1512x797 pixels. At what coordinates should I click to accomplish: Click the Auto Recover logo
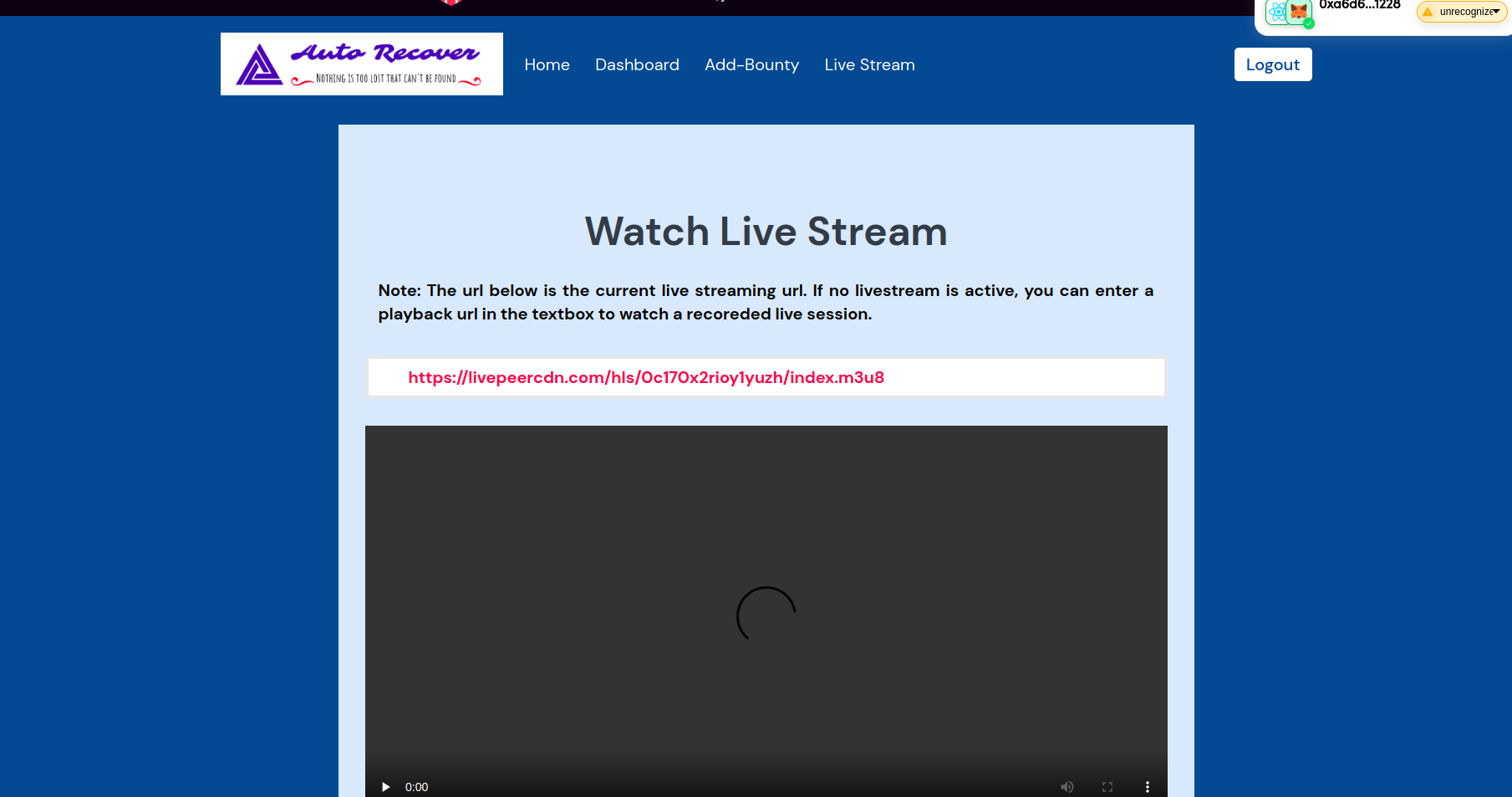[361, 64]
